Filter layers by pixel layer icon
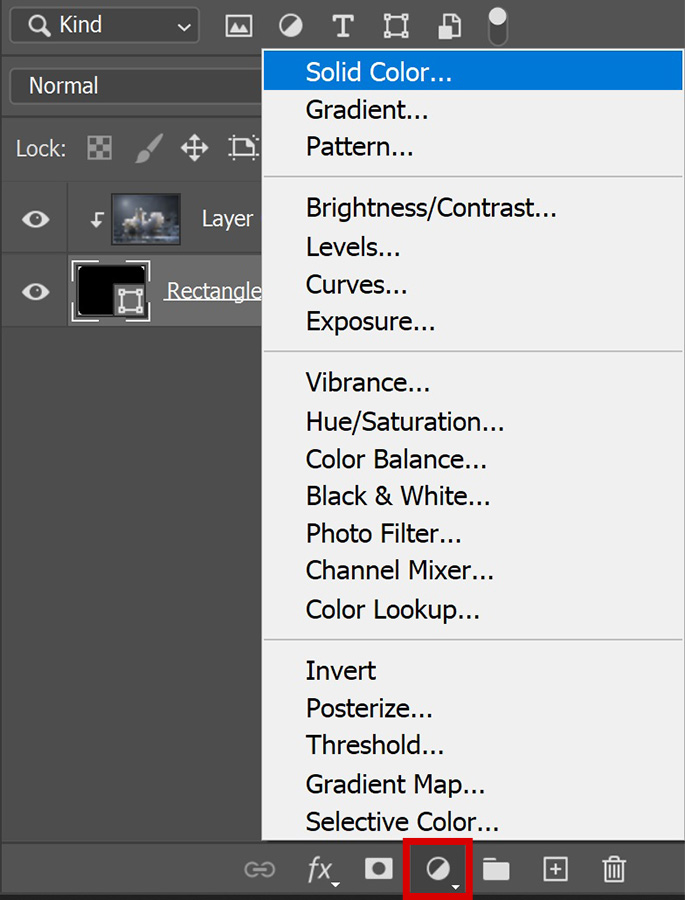The image size is (685, 900). (x=238, y=26)
